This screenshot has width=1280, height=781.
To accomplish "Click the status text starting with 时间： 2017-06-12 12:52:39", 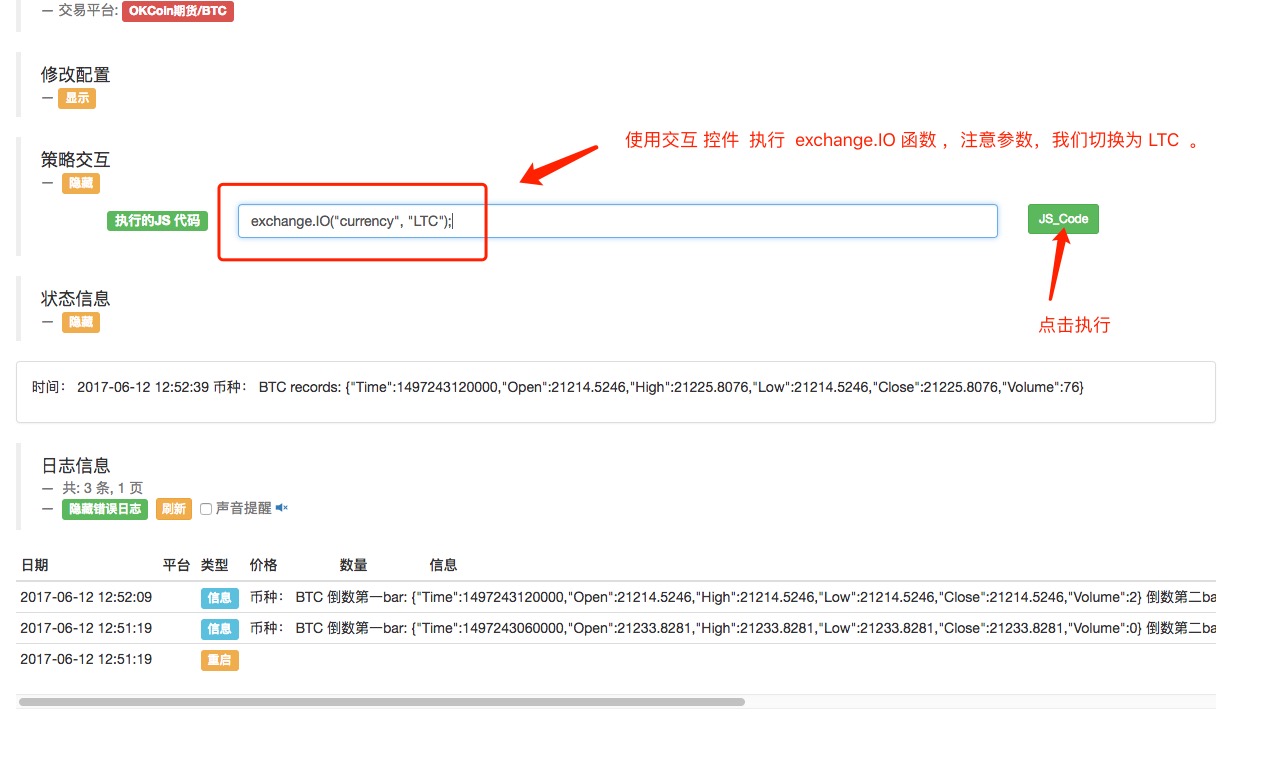I will 558,387.
